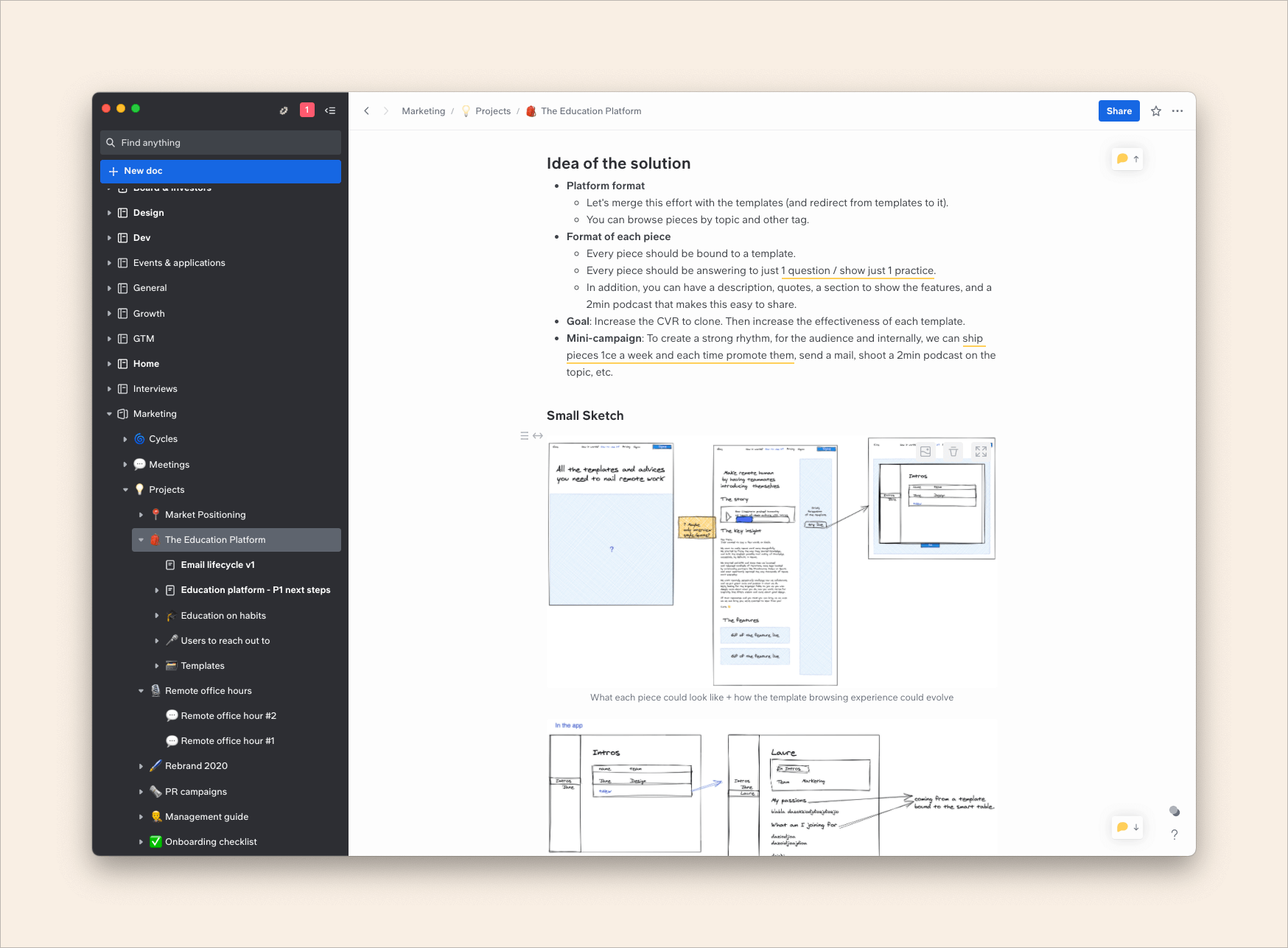This screenshot has width=1288, height=948.
Task: Open Marketing in the breadcrumb
Action: coord(423,111)
